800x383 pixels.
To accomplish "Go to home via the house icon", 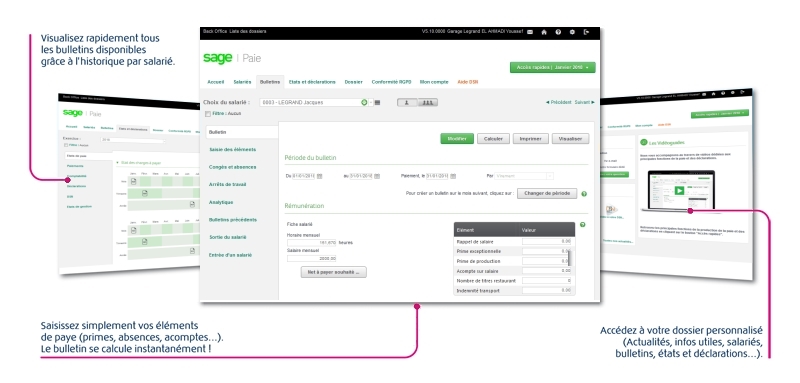I will (544, 32).
